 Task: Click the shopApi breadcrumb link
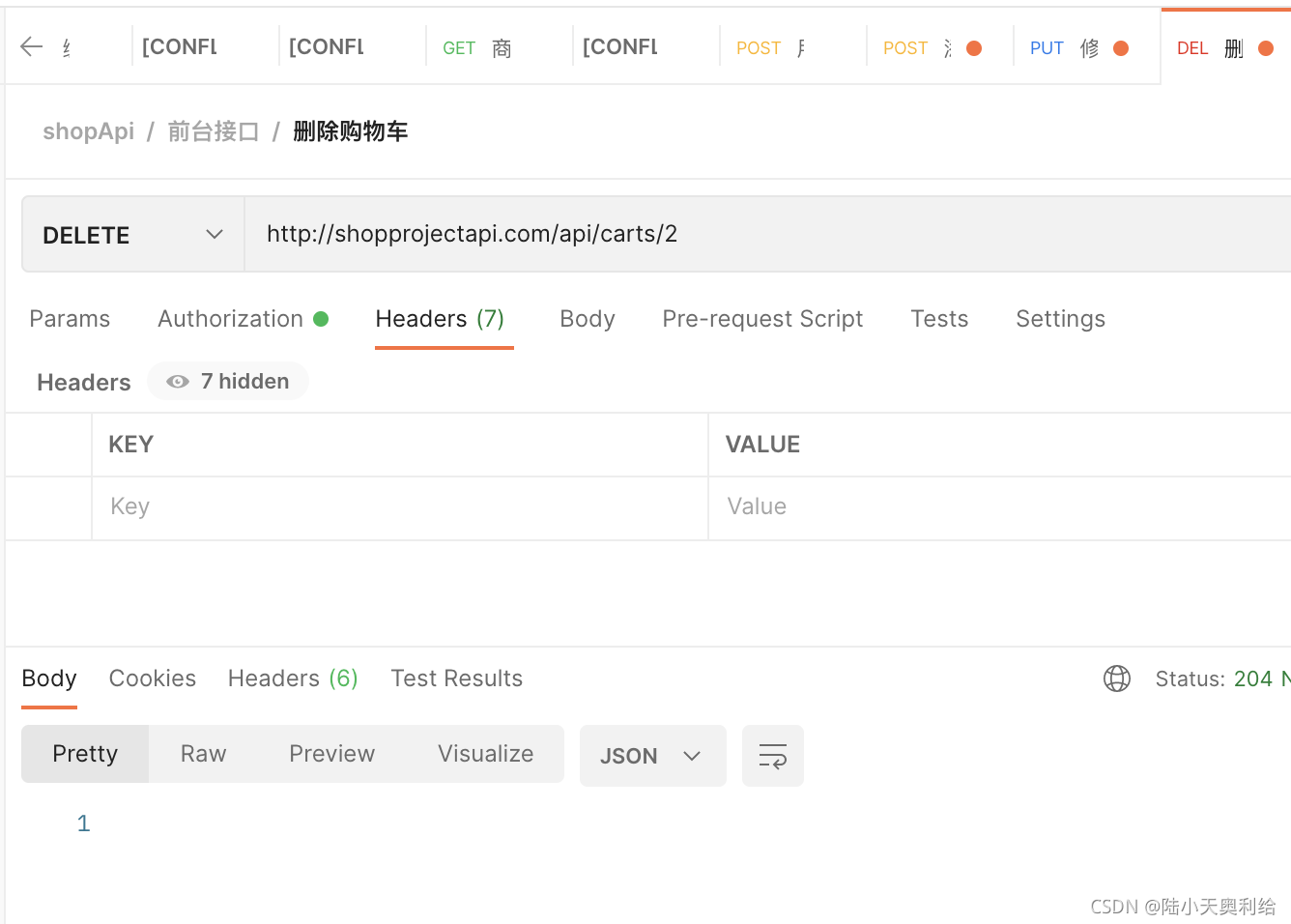click(x=88, y=131)
